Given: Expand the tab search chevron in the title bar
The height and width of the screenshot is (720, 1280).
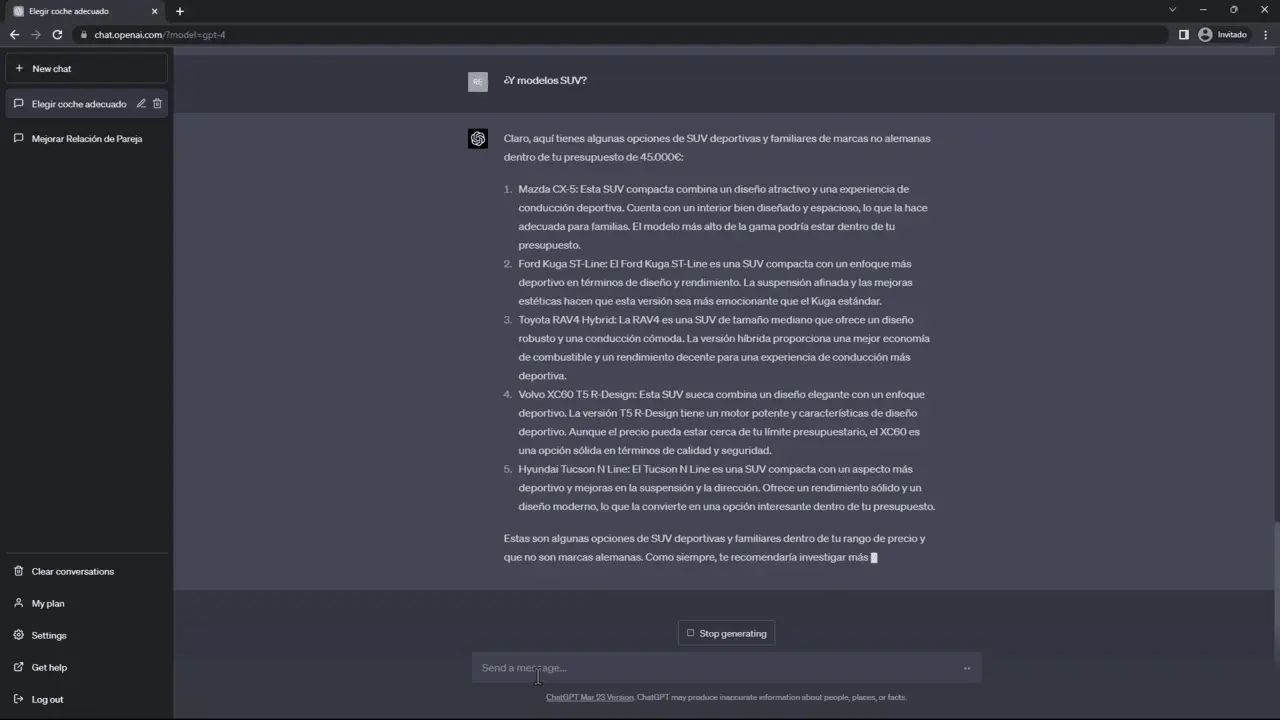Looking at the screenshot, I should point(1173,10).
